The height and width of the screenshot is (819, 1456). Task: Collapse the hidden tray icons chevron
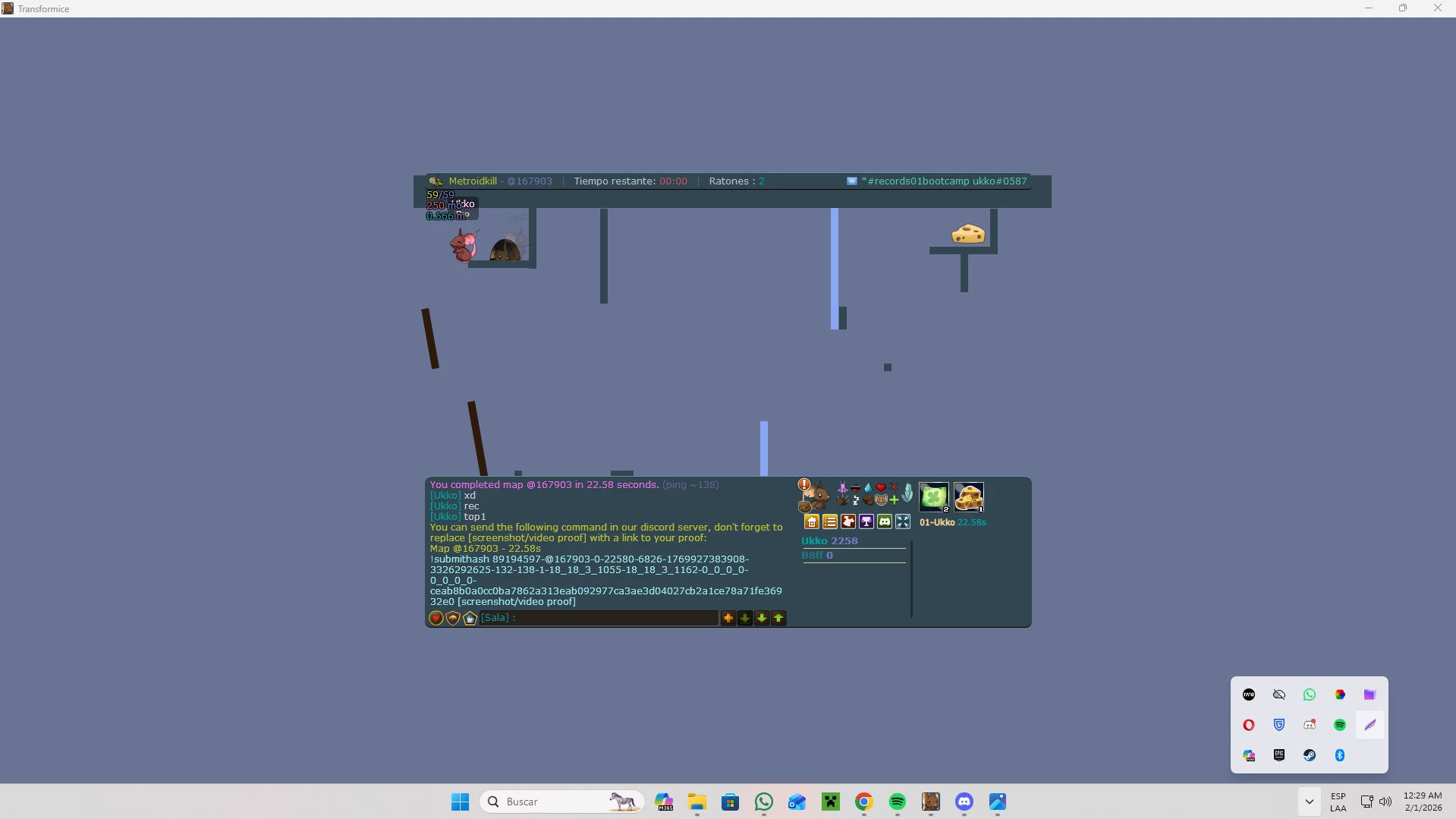point(1310,802)
